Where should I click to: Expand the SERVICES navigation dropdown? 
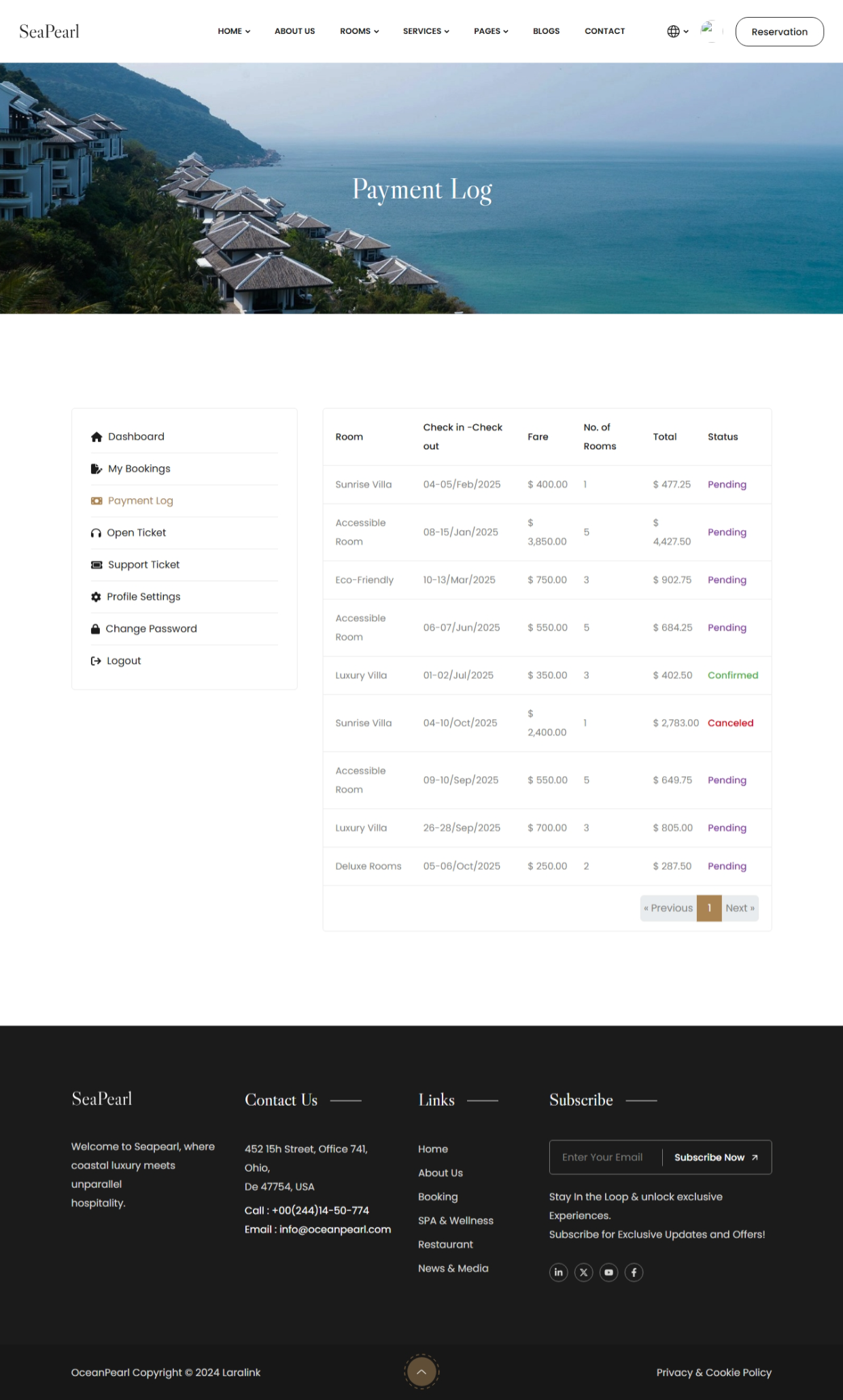coord(426,31)
